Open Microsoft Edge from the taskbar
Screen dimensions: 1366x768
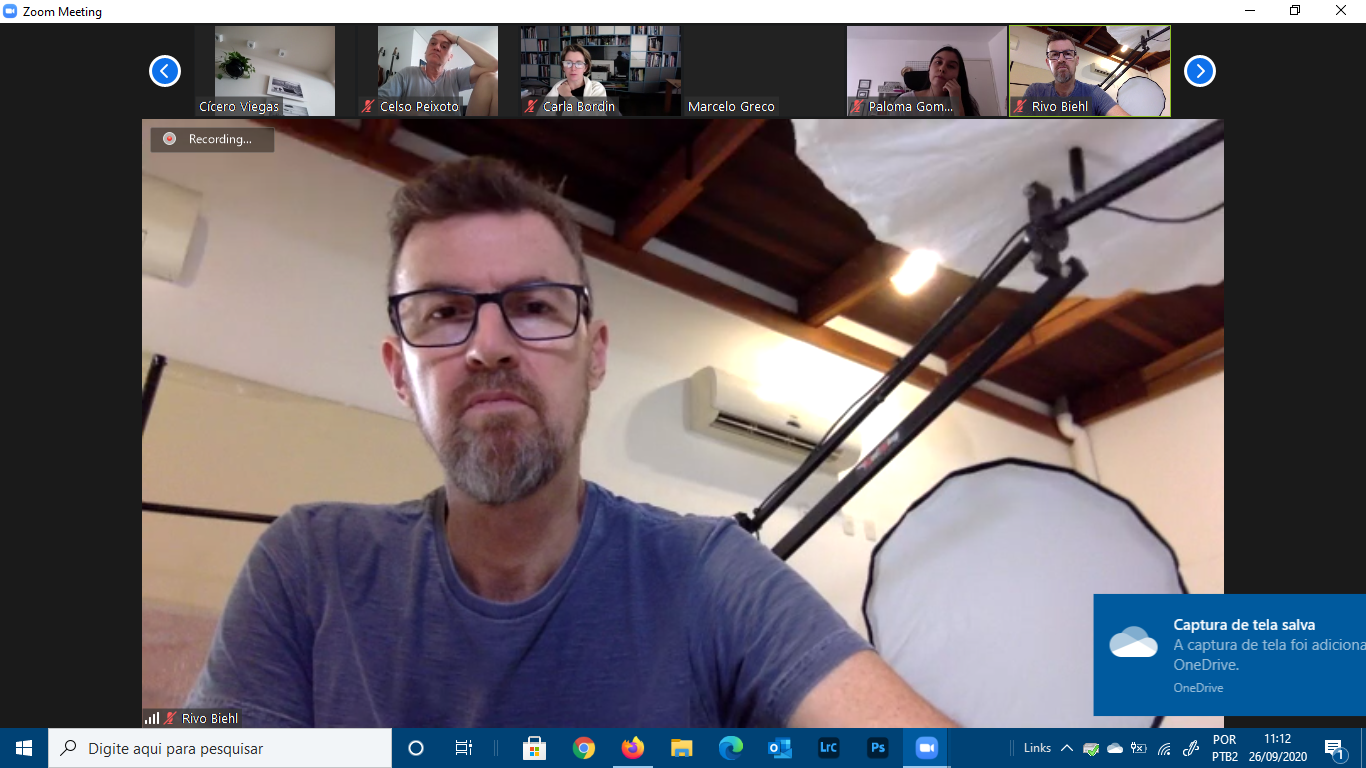[x=731, y=748]
